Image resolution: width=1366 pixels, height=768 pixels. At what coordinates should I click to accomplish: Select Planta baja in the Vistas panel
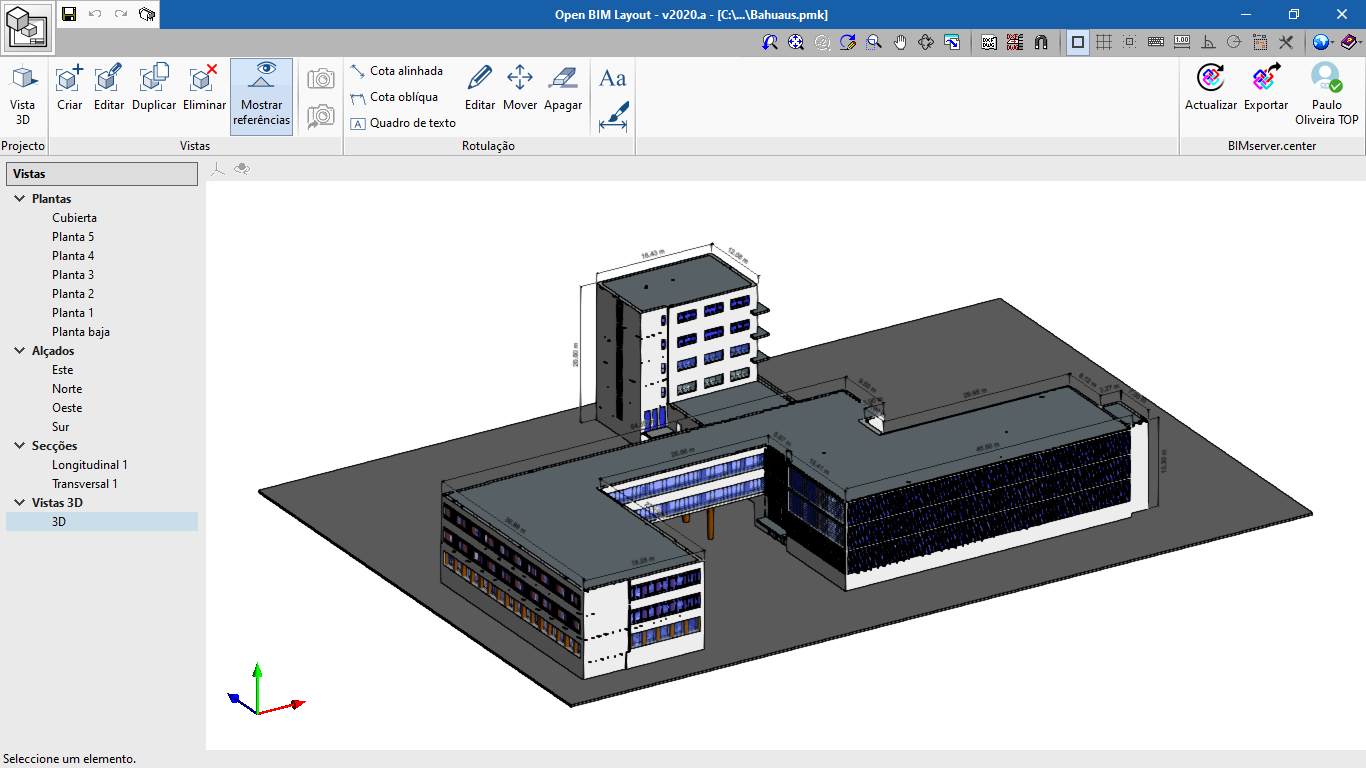(79, 331)
